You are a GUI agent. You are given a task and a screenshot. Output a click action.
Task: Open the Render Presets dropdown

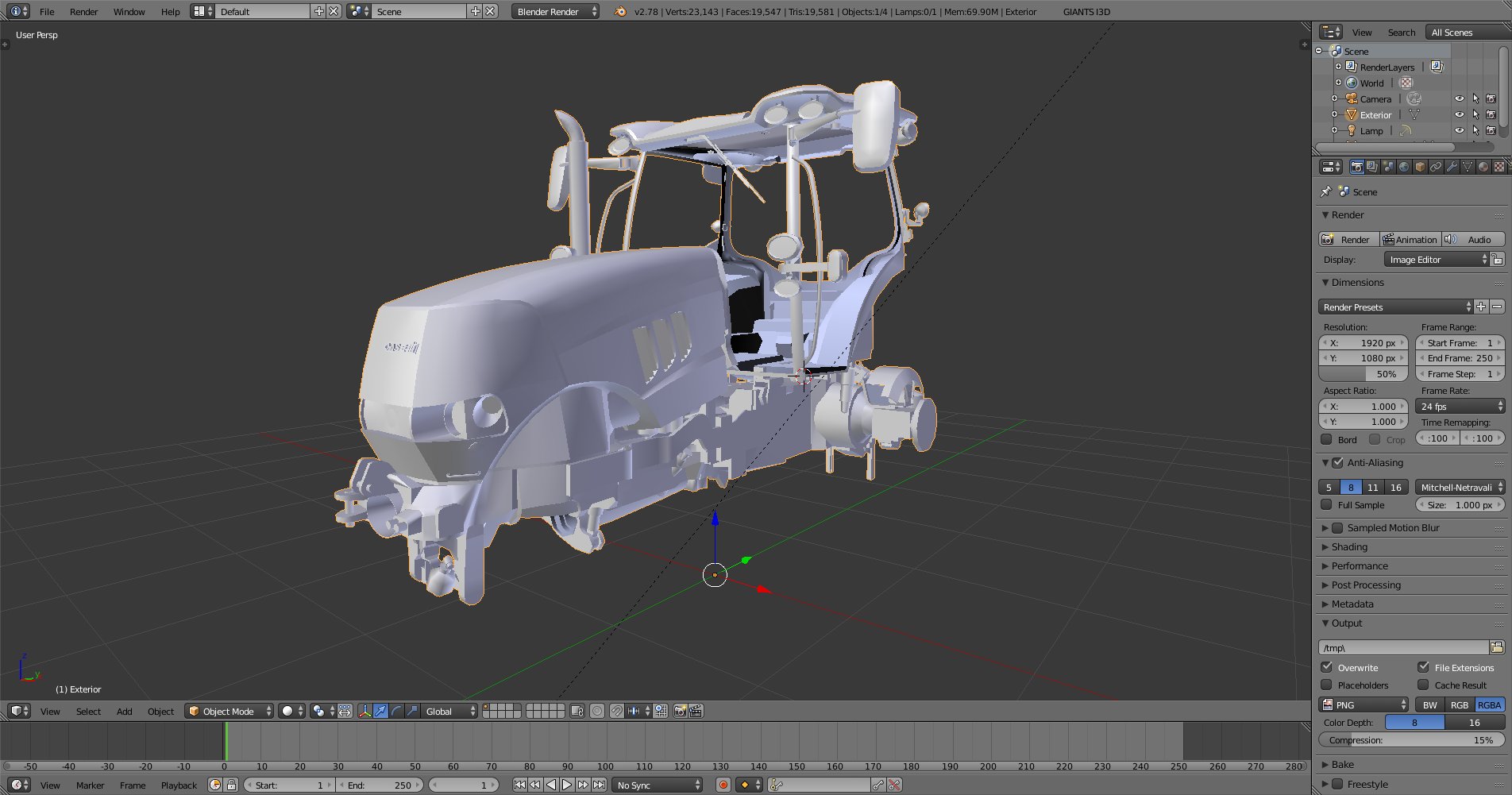[x=1395, y=307]
